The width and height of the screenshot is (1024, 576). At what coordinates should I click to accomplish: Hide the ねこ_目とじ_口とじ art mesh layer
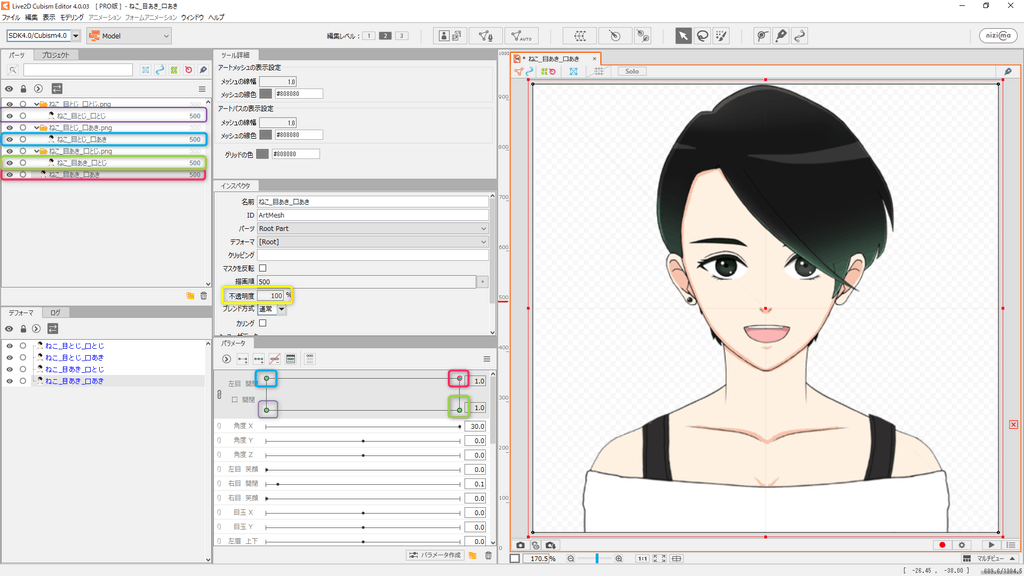coord(9,116)
